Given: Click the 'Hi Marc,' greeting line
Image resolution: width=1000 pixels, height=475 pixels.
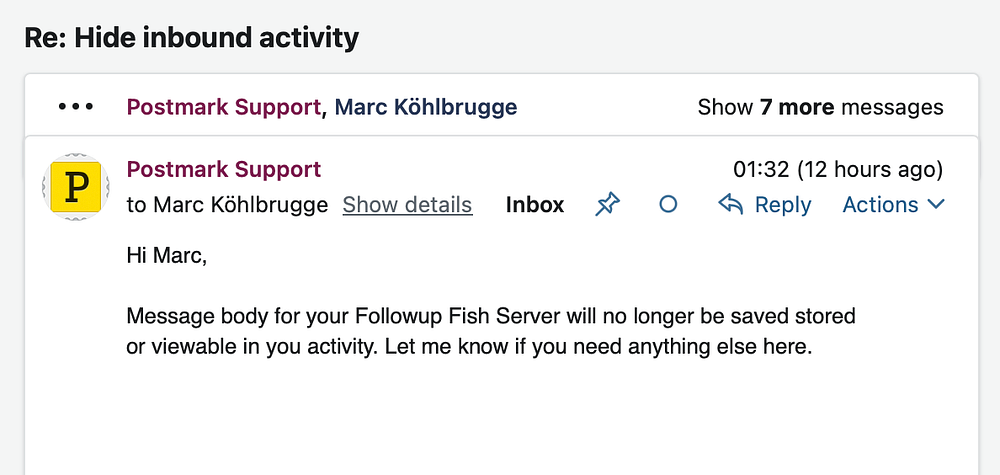Looking at the screenshot, I should tap(166, 257).
